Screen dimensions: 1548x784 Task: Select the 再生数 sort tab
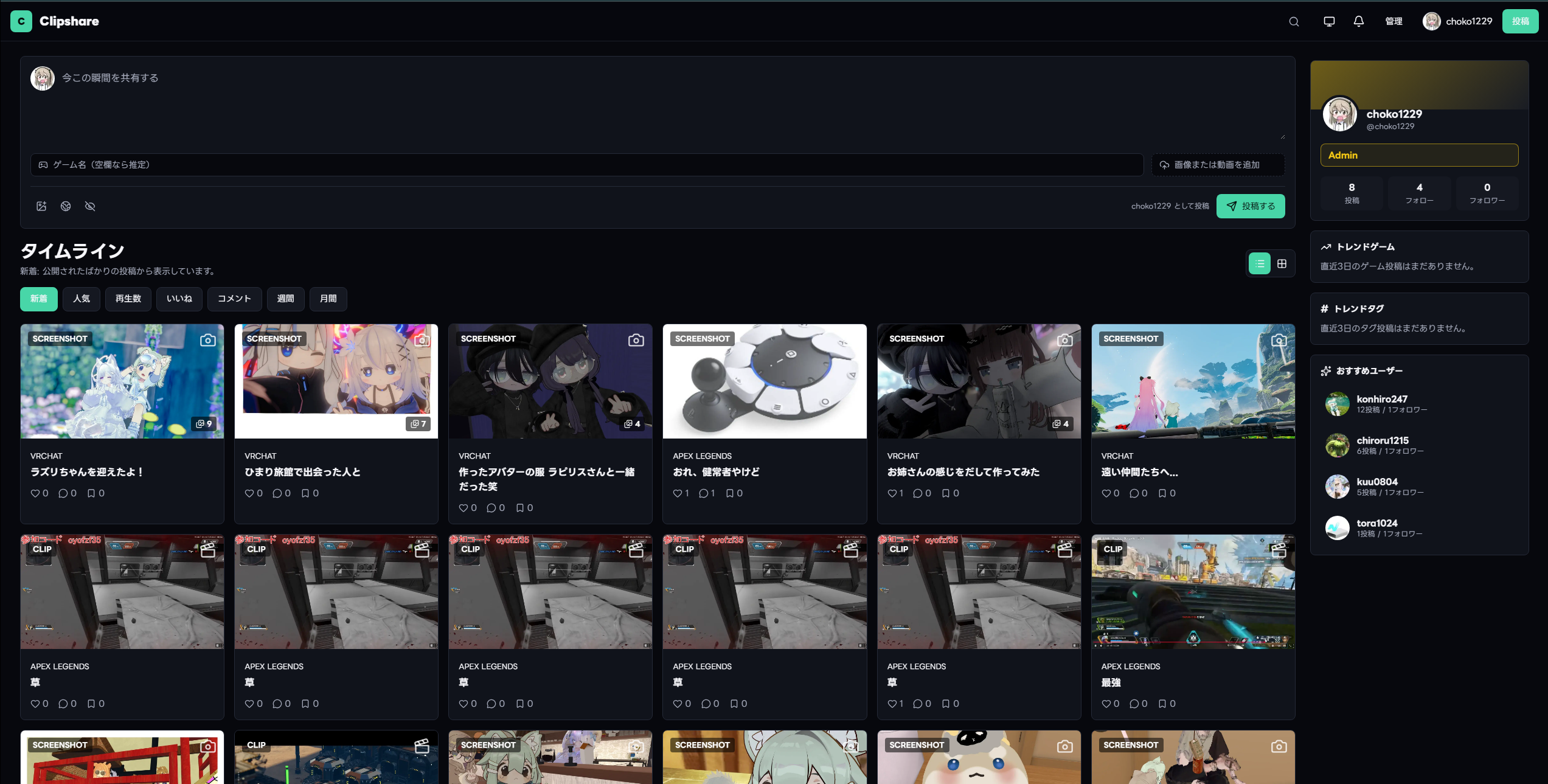(128, 299)
